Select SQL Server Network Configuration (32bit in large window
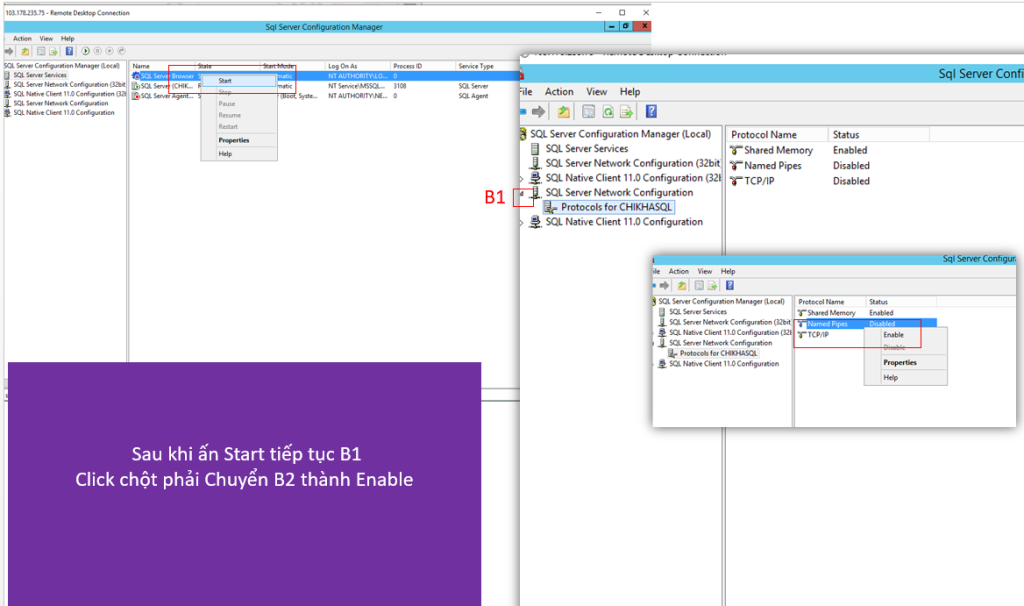The width and height of the screenshot is (1024, 606). click(x=632, y=163)
